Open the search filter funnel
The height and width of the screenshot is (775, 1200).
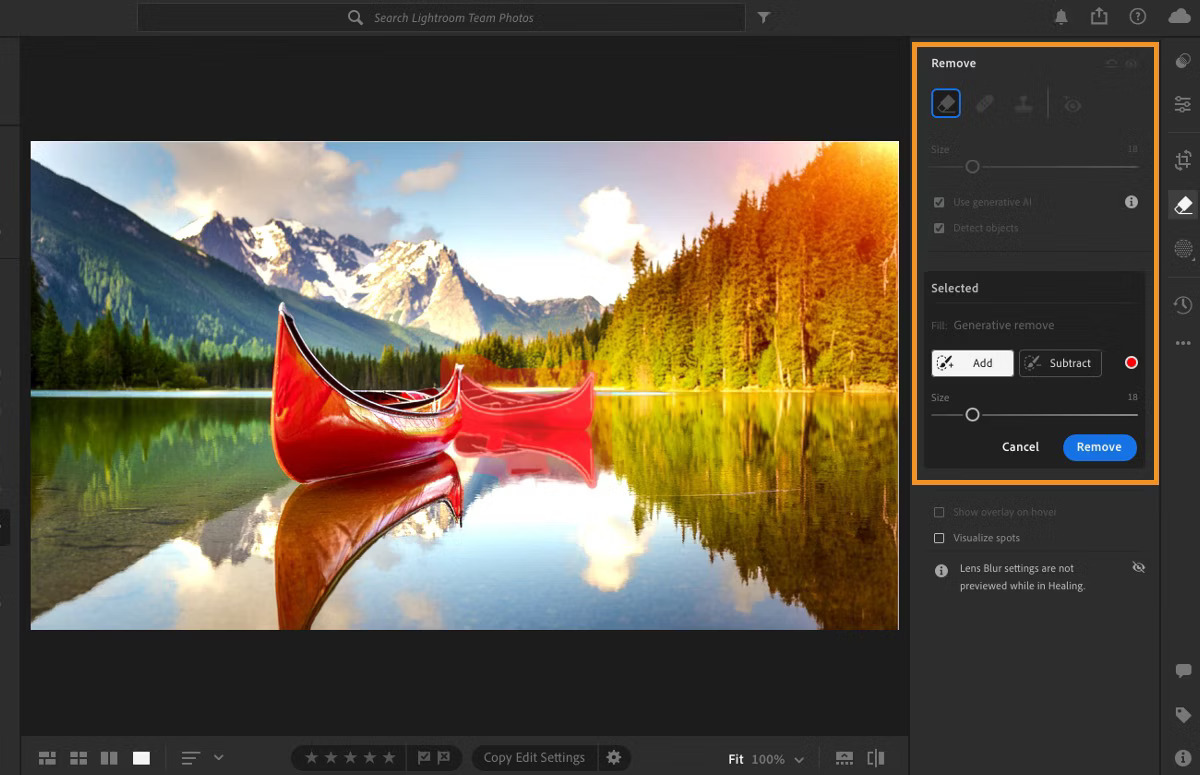(x=764, y=17)
